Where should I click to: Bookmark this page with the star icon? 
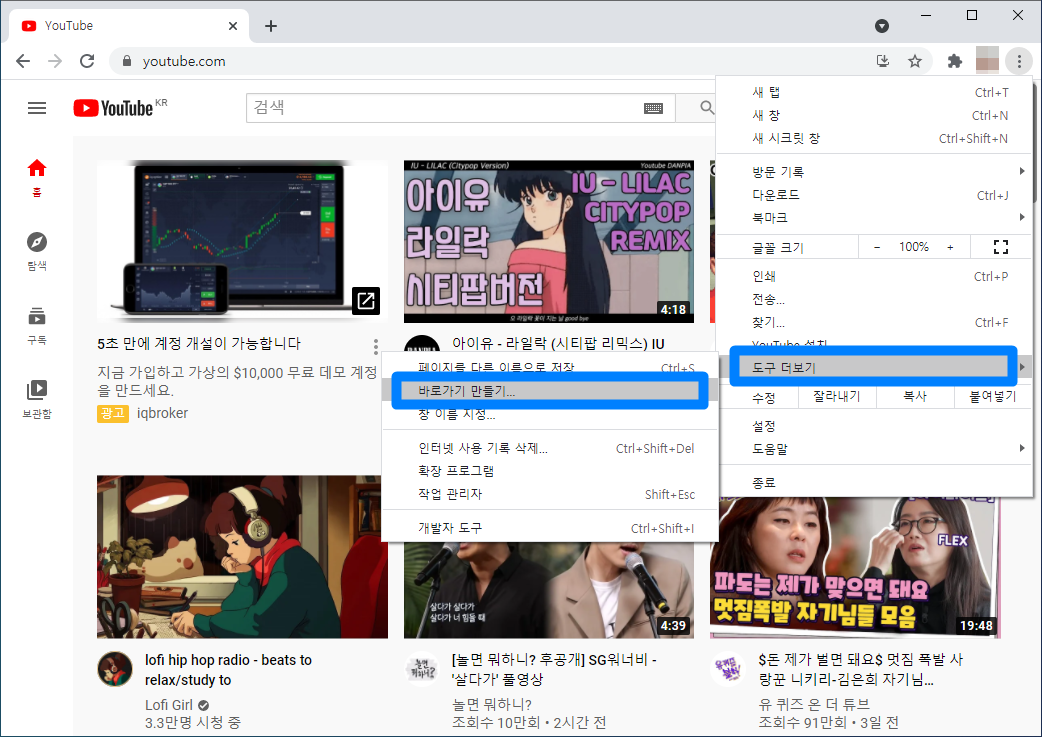(915, 61)
